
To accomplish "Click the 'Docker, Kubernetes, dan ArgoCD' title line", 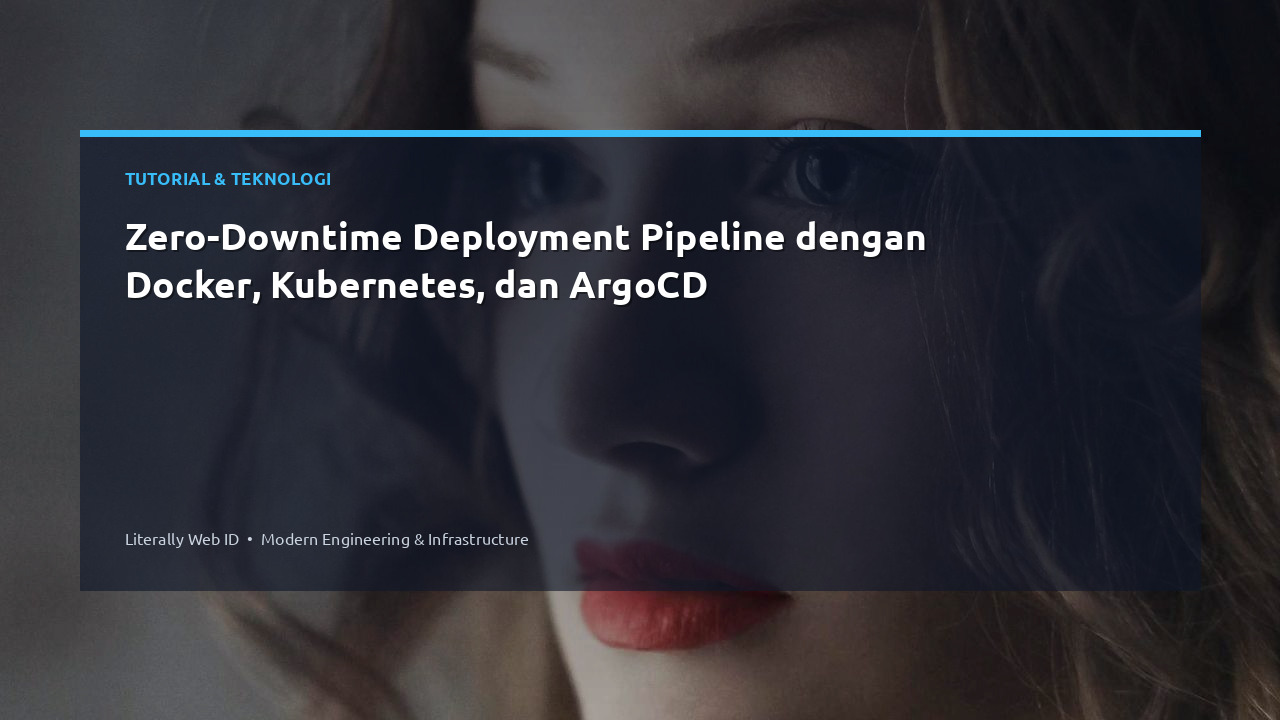I will [x=416, y=286].
